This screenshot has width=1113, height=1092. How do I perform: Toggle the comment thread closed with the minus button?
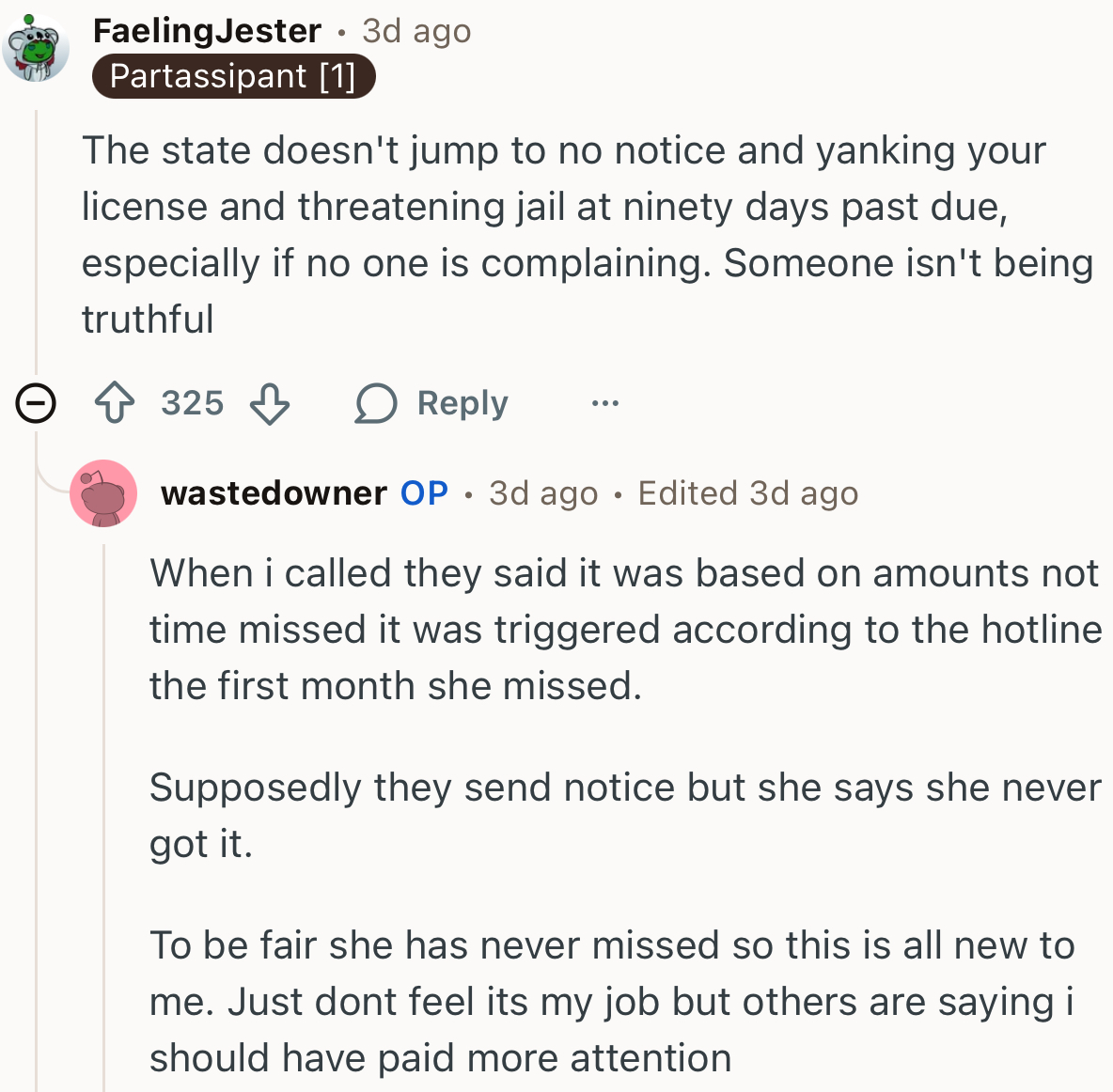tap(34, 404)
